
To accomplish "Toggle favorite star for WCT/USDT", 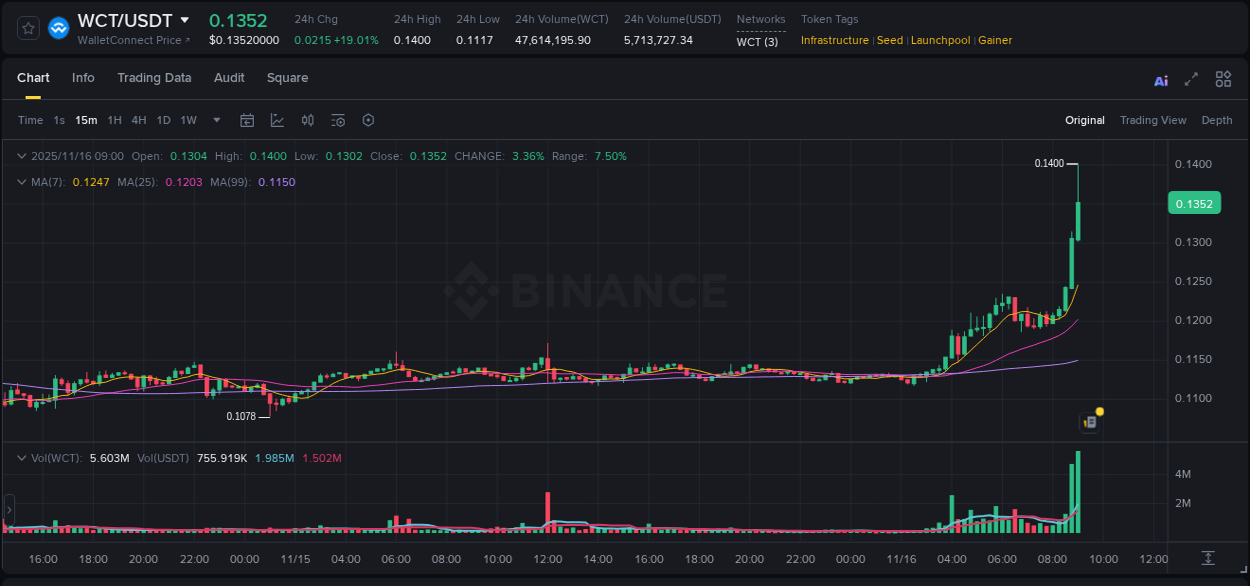I will (27, 27).
